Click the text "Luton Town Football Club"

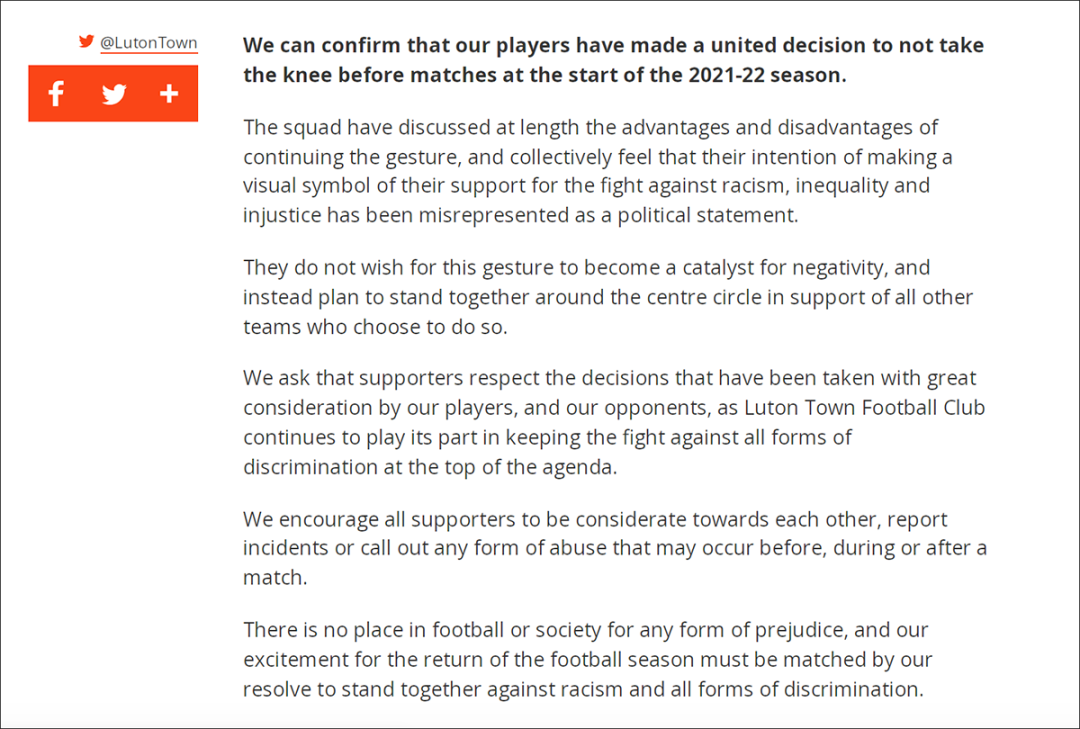pyautogui.click(x=864, y=407)
